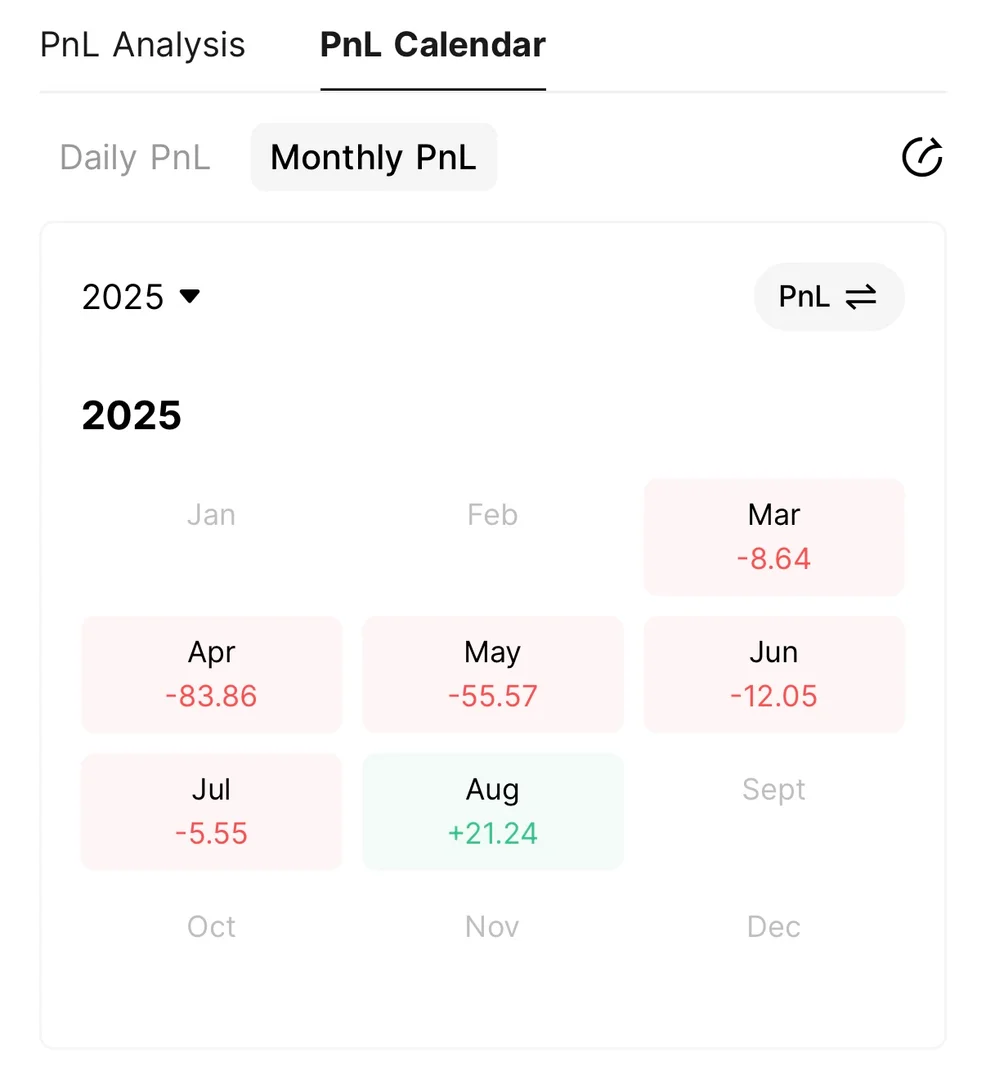This screenshot has width=986, height=1080.
Task: Select the PnL Calendar tab
Action: tap(432, 45)
